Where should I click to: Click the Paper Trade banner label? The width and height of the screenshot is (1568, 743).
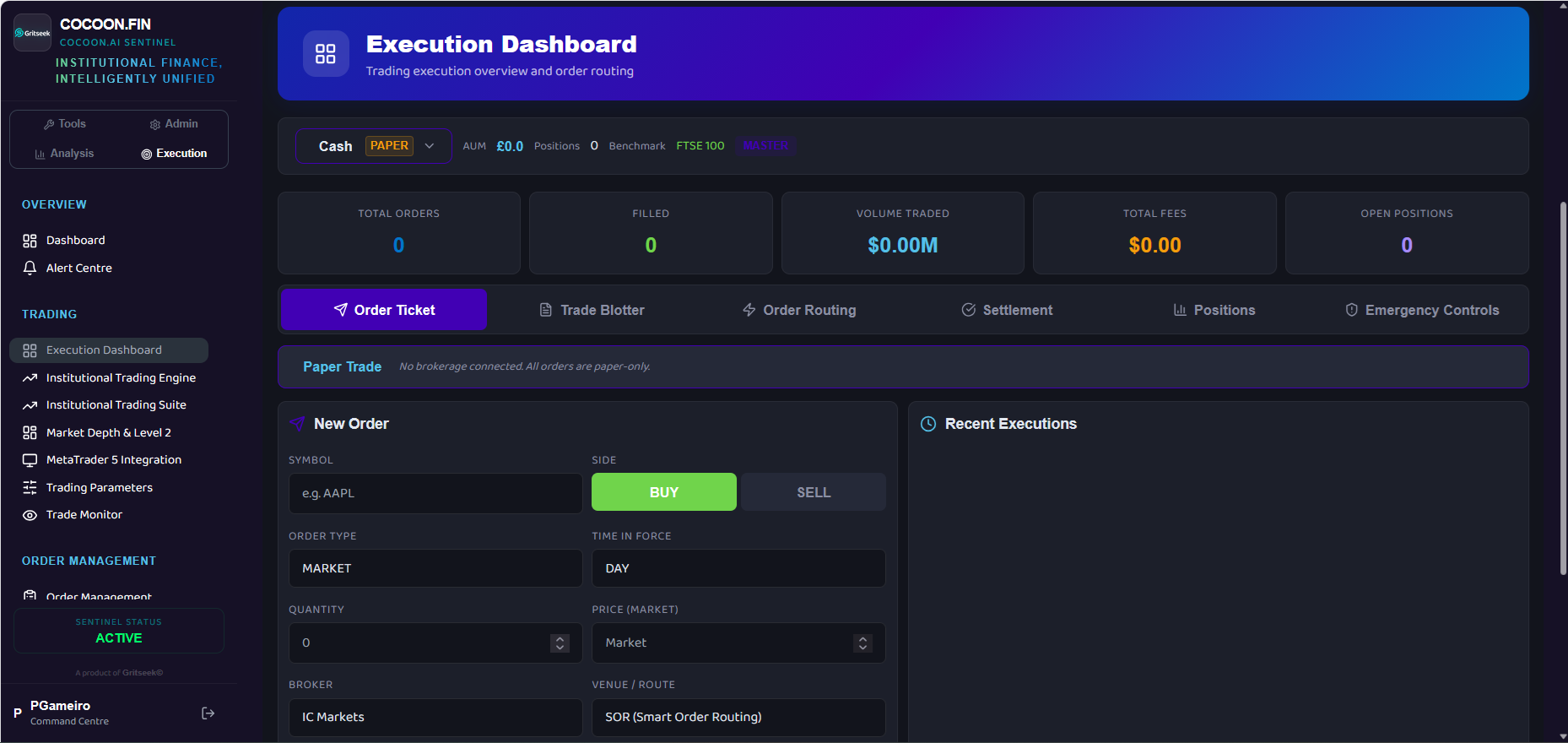(342, 366)
